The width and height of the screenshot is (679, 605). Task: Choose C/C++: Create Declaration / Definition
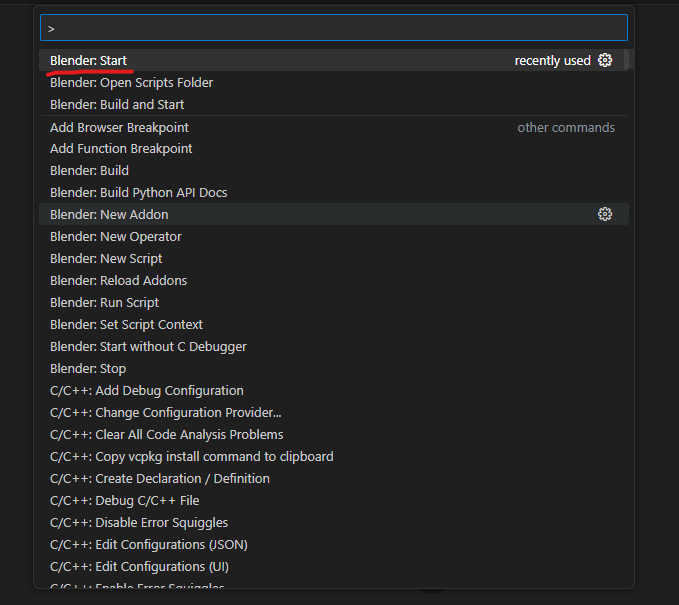coord(334,479)
